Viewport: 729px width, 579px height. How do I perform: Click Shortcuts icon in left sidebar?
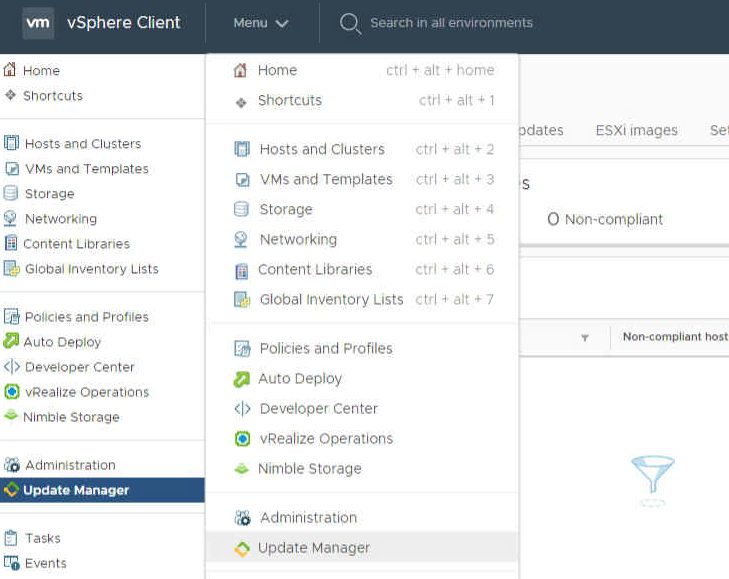(10, 95)
